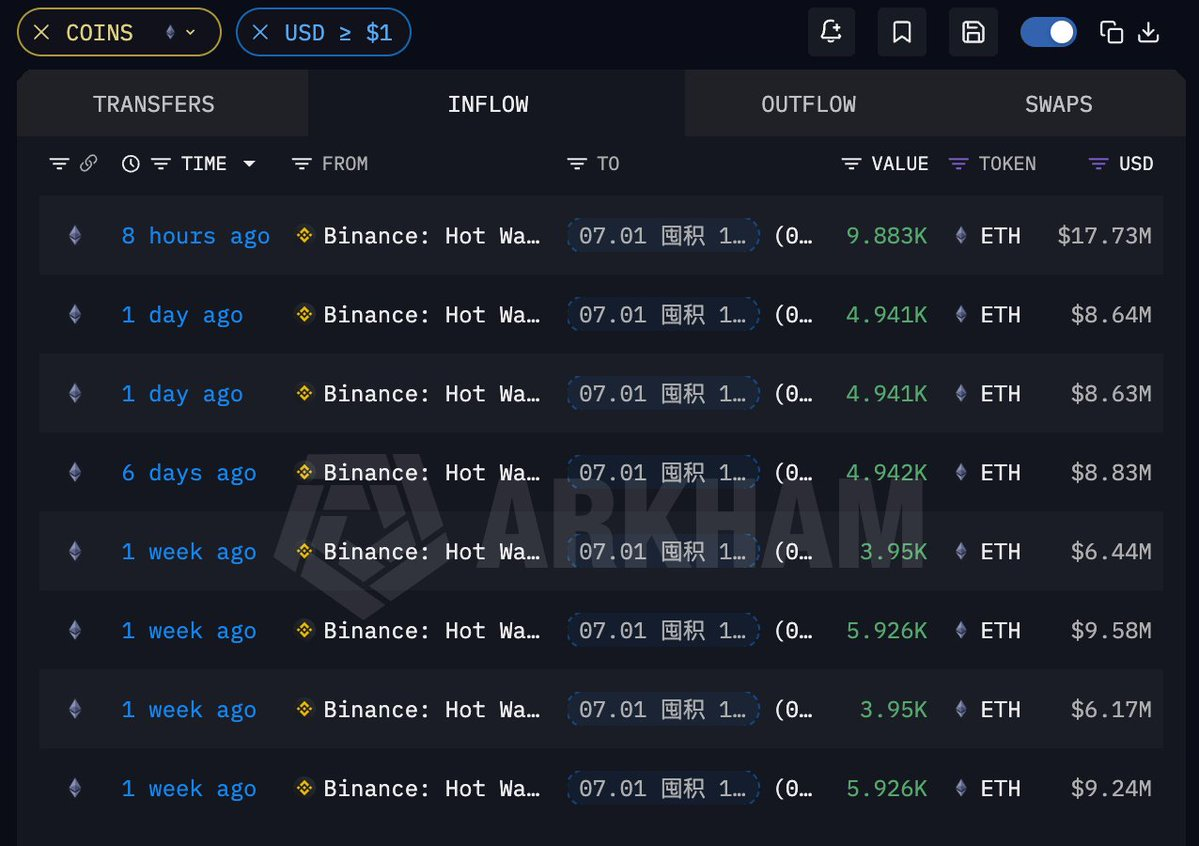Filter by the VALUE column
The height and width of the screenshot is (846, 1199).
click(x=851, y=164)
